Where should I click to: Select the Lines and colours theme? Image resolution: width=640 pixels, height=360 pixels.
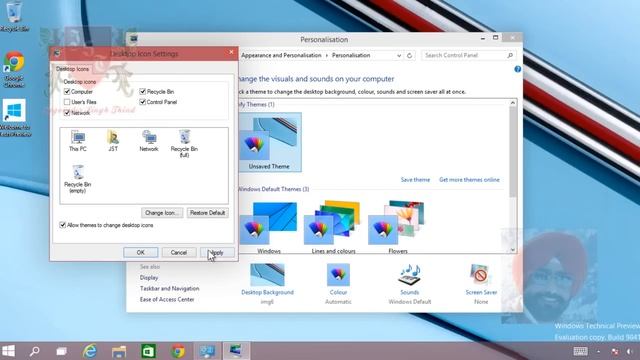[x=333, y=227]
